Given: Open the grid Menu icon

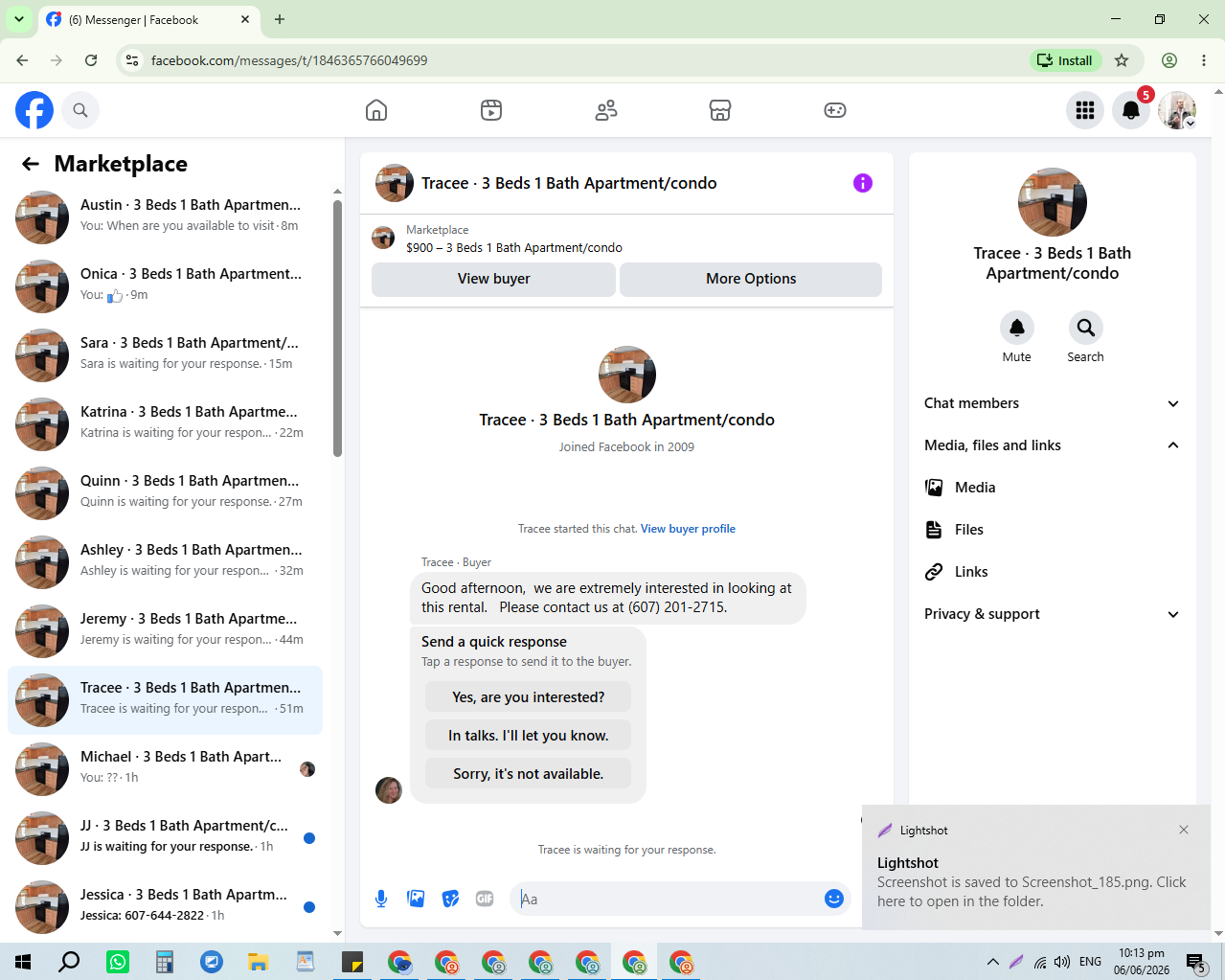Looking at the screenshot, I should [x=1085, y=110].
